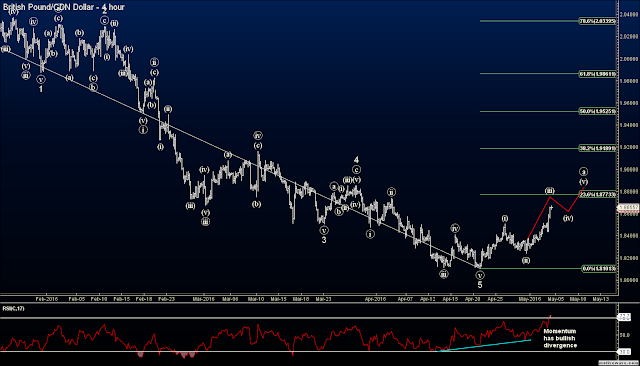Select the 61.8% Fibonacci retracement label

pyautogui.click(x=597, y=74)
